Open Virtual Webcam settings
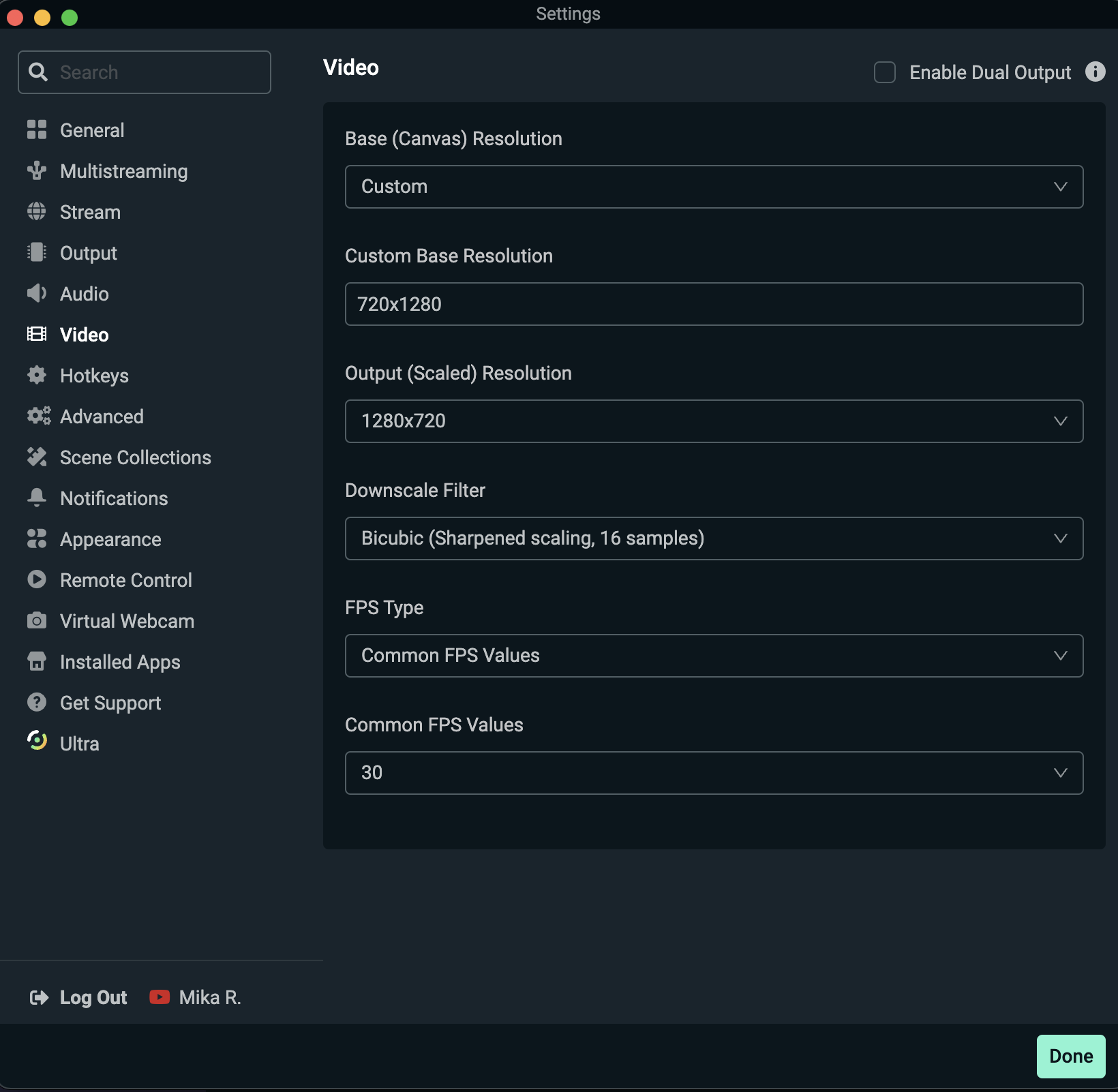This screenshot has width=1118, height=1092. 127,621
